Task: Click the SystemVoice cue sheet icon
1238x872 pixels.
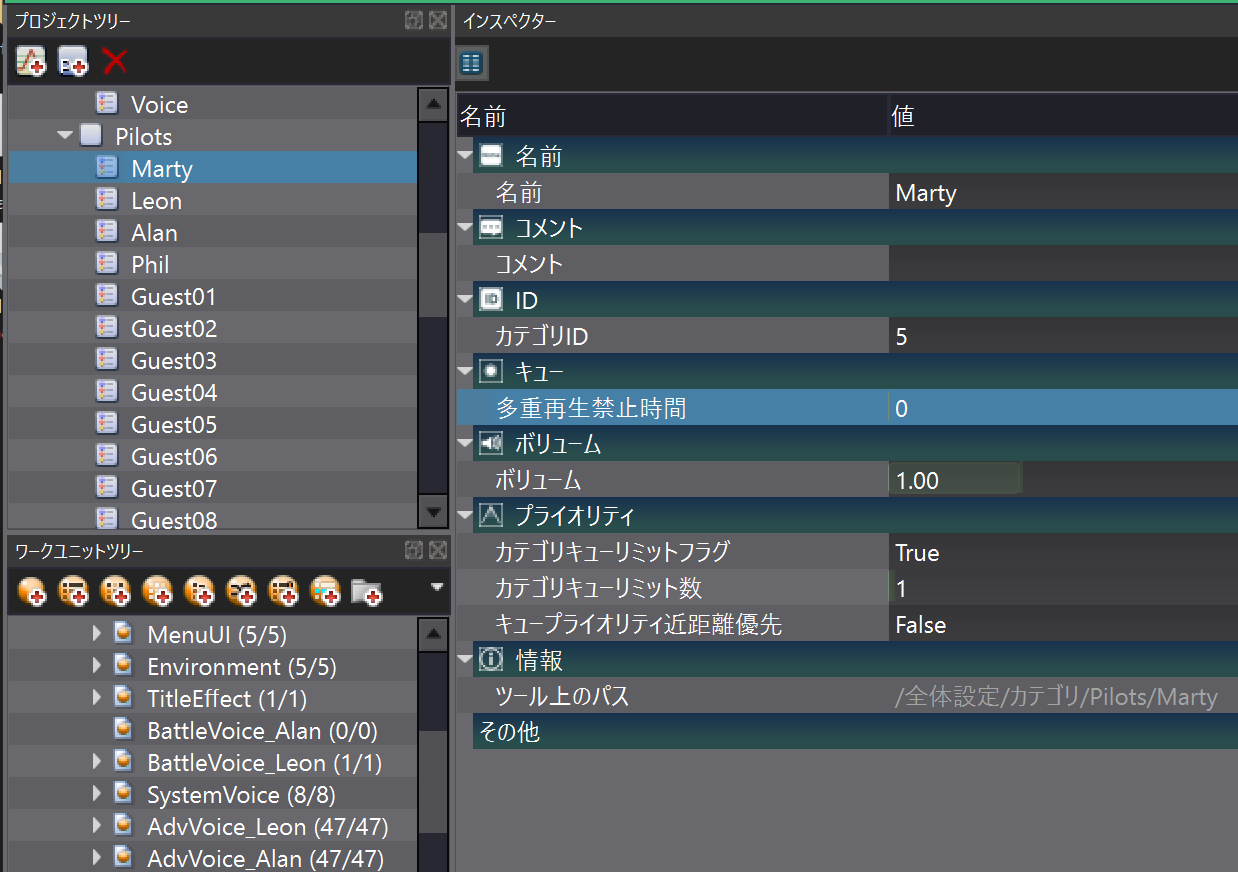Action: [x=123, y=794]
